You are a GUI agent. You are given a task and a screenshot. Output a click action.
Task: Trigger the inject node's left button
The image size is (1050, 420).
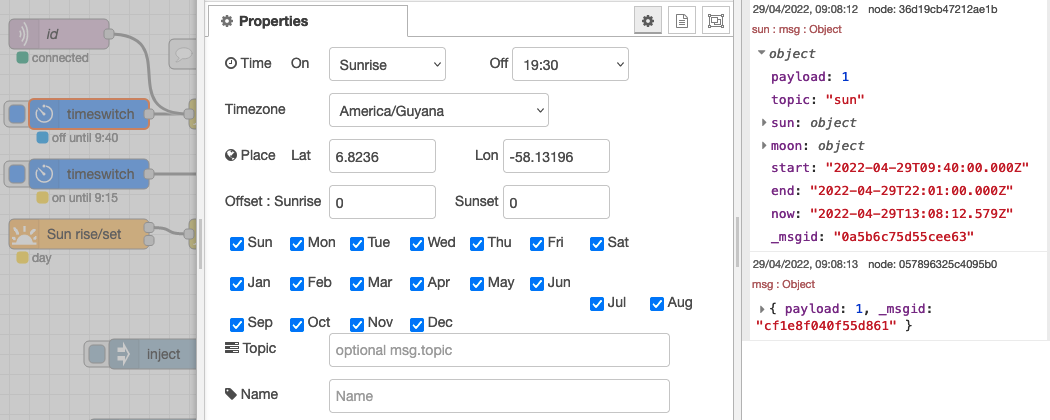pos(97,354)
